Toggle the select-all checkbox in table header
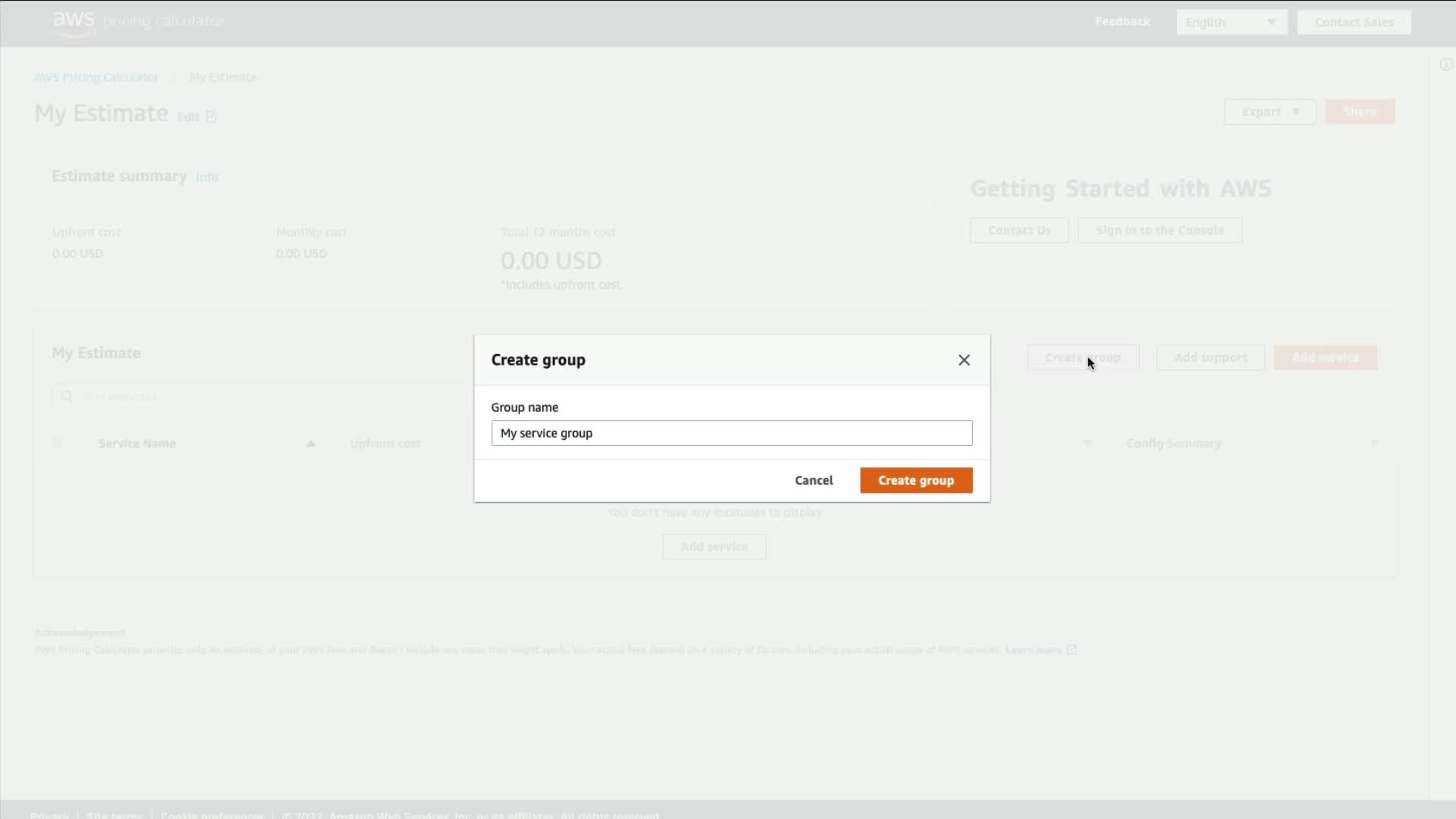Screen dimensions: 1456x819 tap(58, 443)
